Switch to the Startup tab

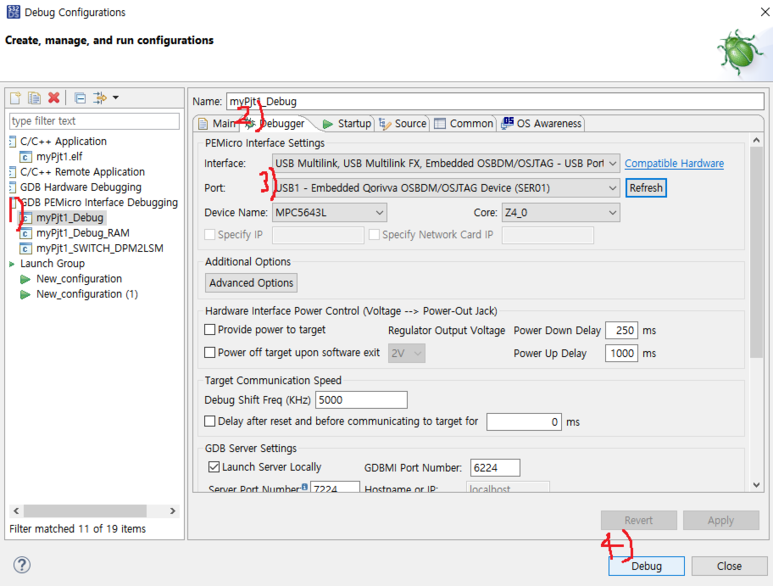pos(347,124)
